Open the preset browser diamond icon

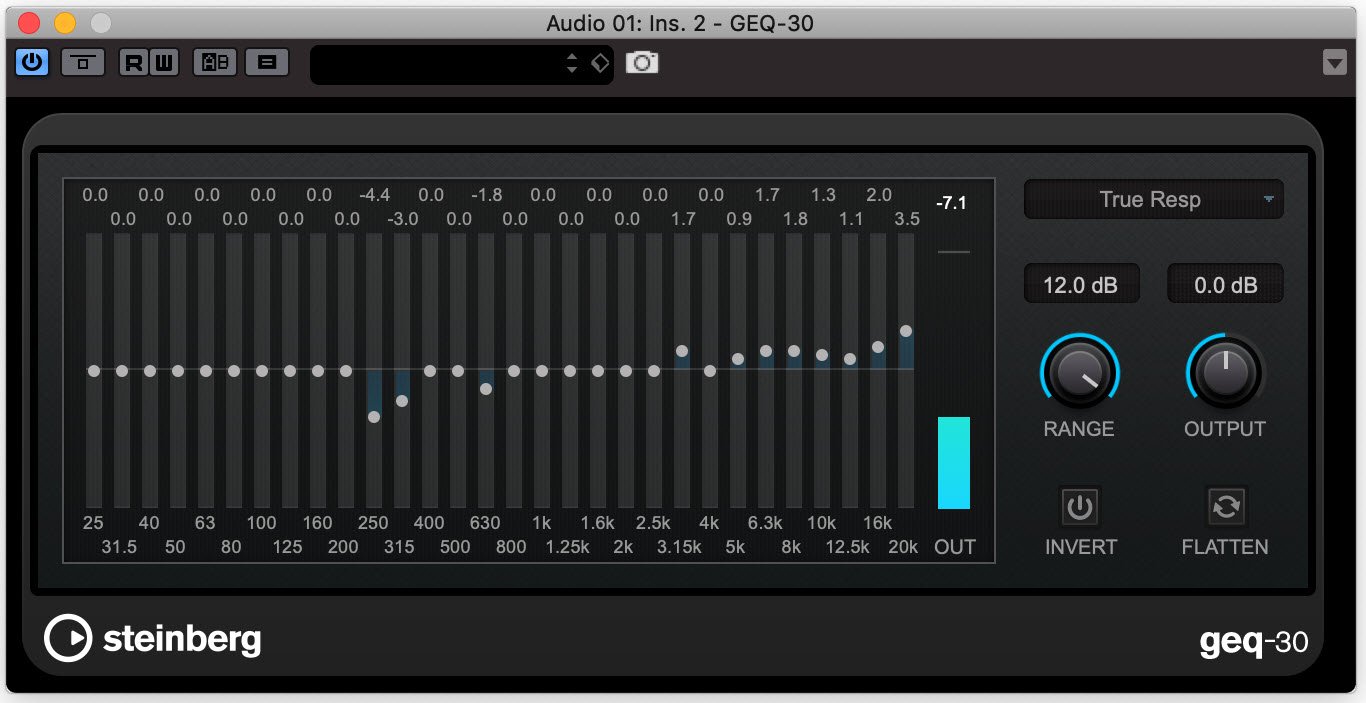coord(599,63)
